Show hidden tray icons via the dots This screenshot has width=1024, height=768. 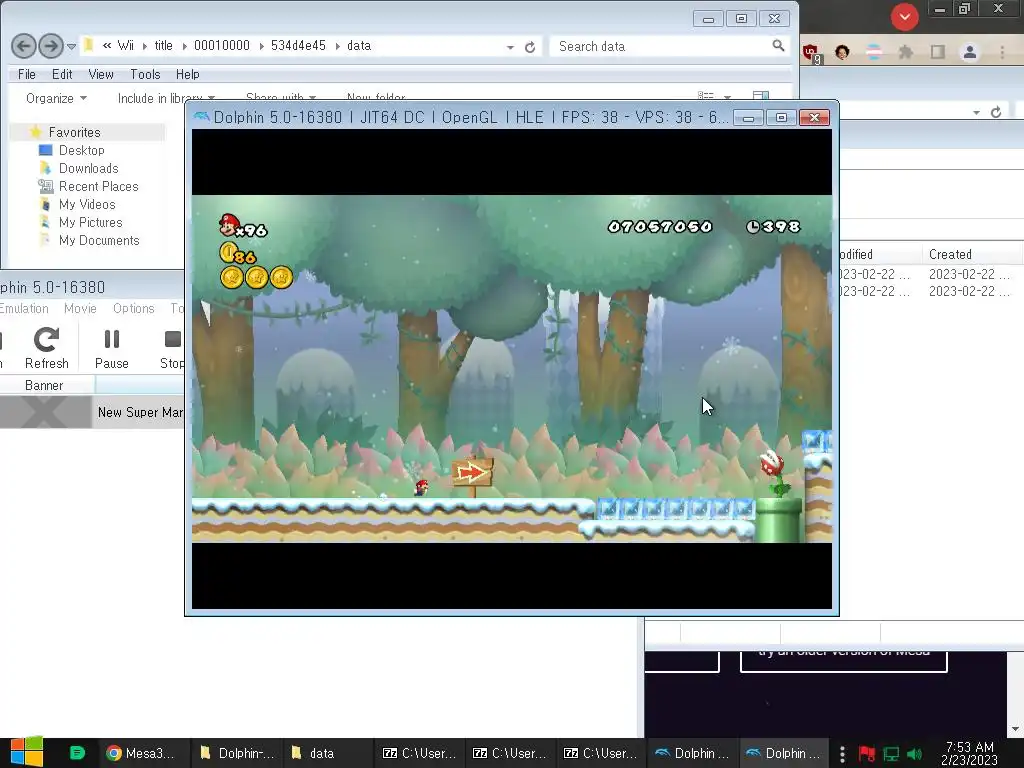point(842,754)
